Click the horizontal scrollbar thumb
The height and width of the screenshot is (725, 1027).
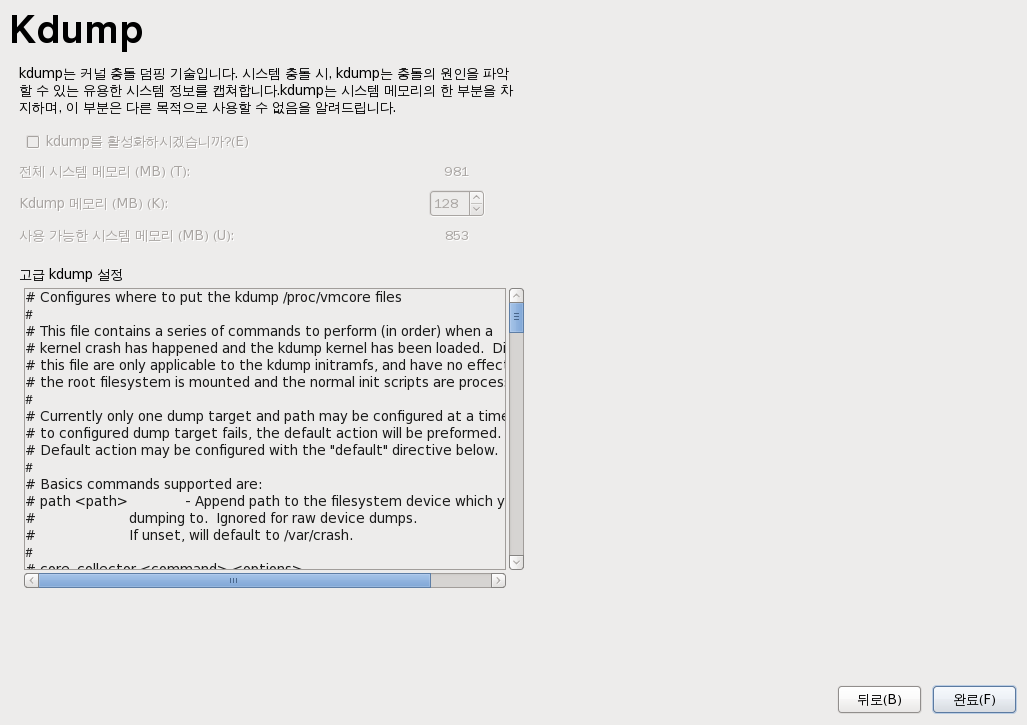[234, 580]
